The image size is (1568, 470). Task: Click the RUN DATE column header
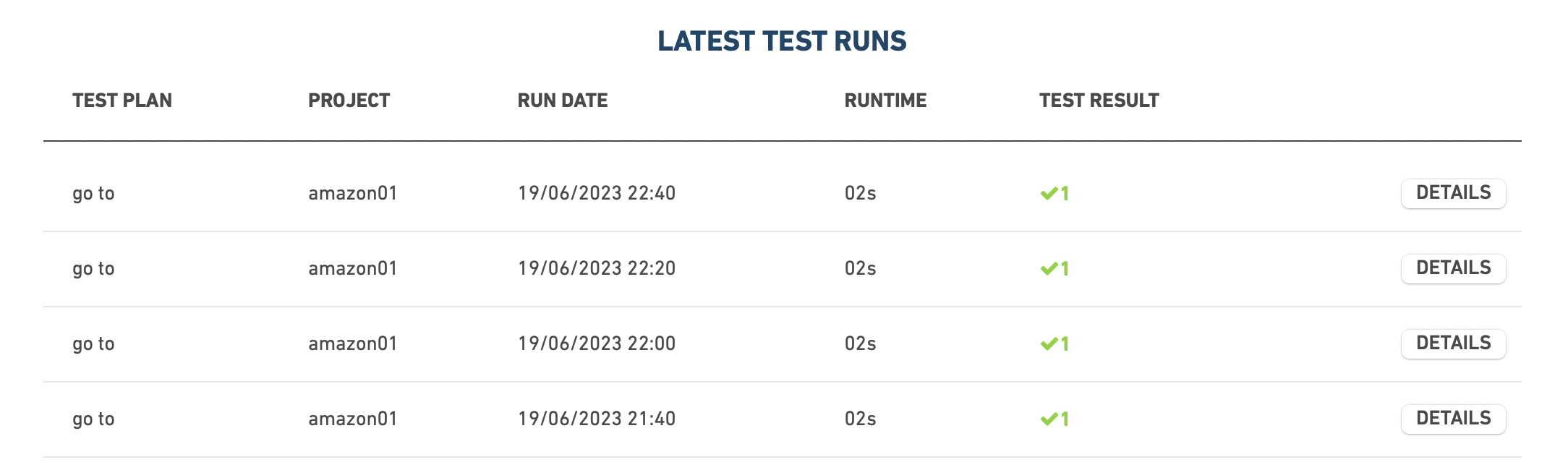coord(563,101)
